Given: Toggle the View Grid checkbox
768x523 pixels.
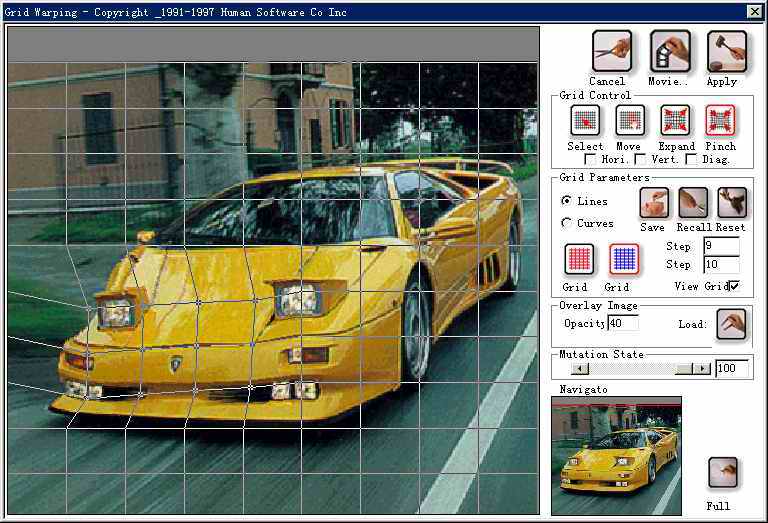Looking at the screenshot, I should click(735, 287).
